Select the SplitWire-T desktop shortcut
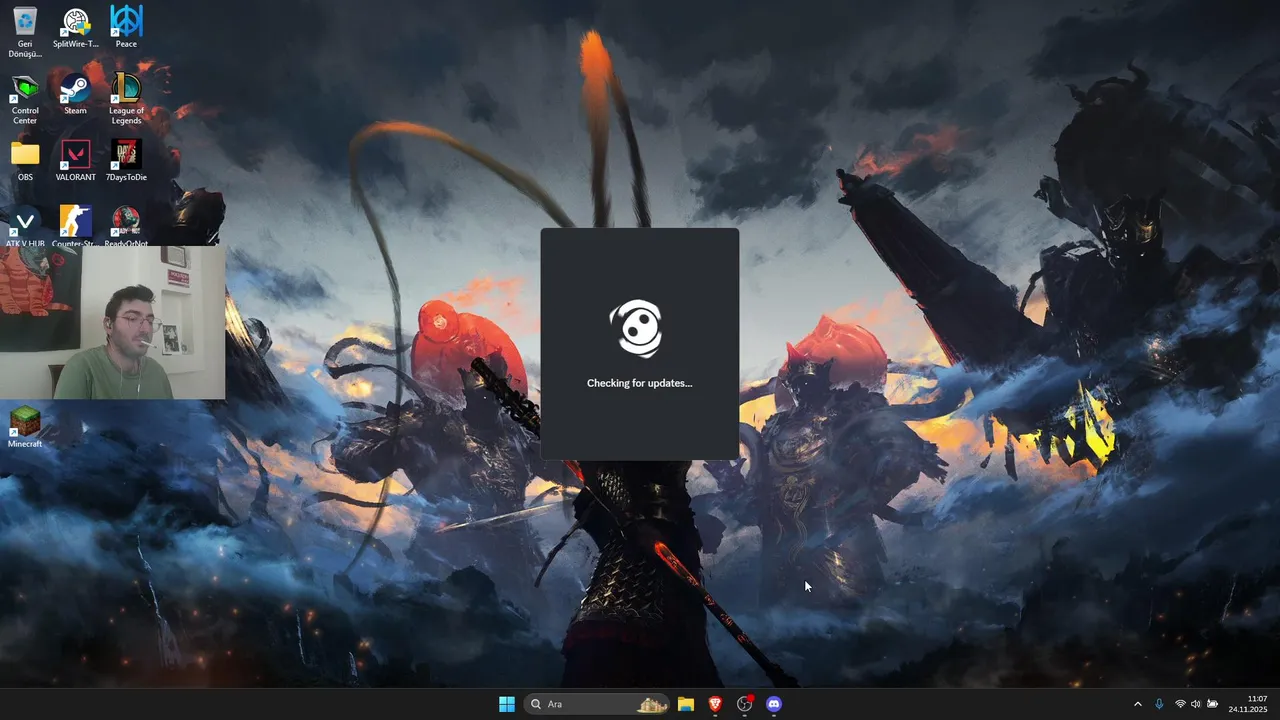 coord(76,27)
